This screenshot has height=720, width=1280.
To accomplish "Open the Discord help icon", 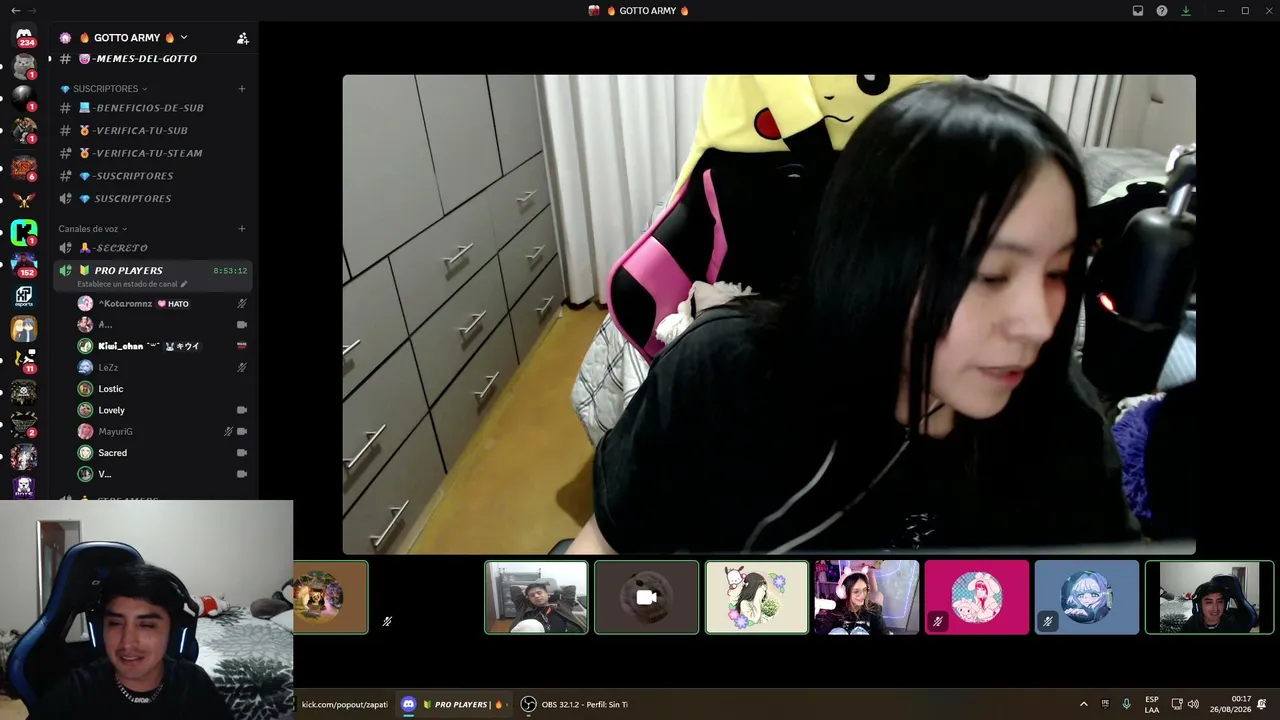I will point(1162,11).
